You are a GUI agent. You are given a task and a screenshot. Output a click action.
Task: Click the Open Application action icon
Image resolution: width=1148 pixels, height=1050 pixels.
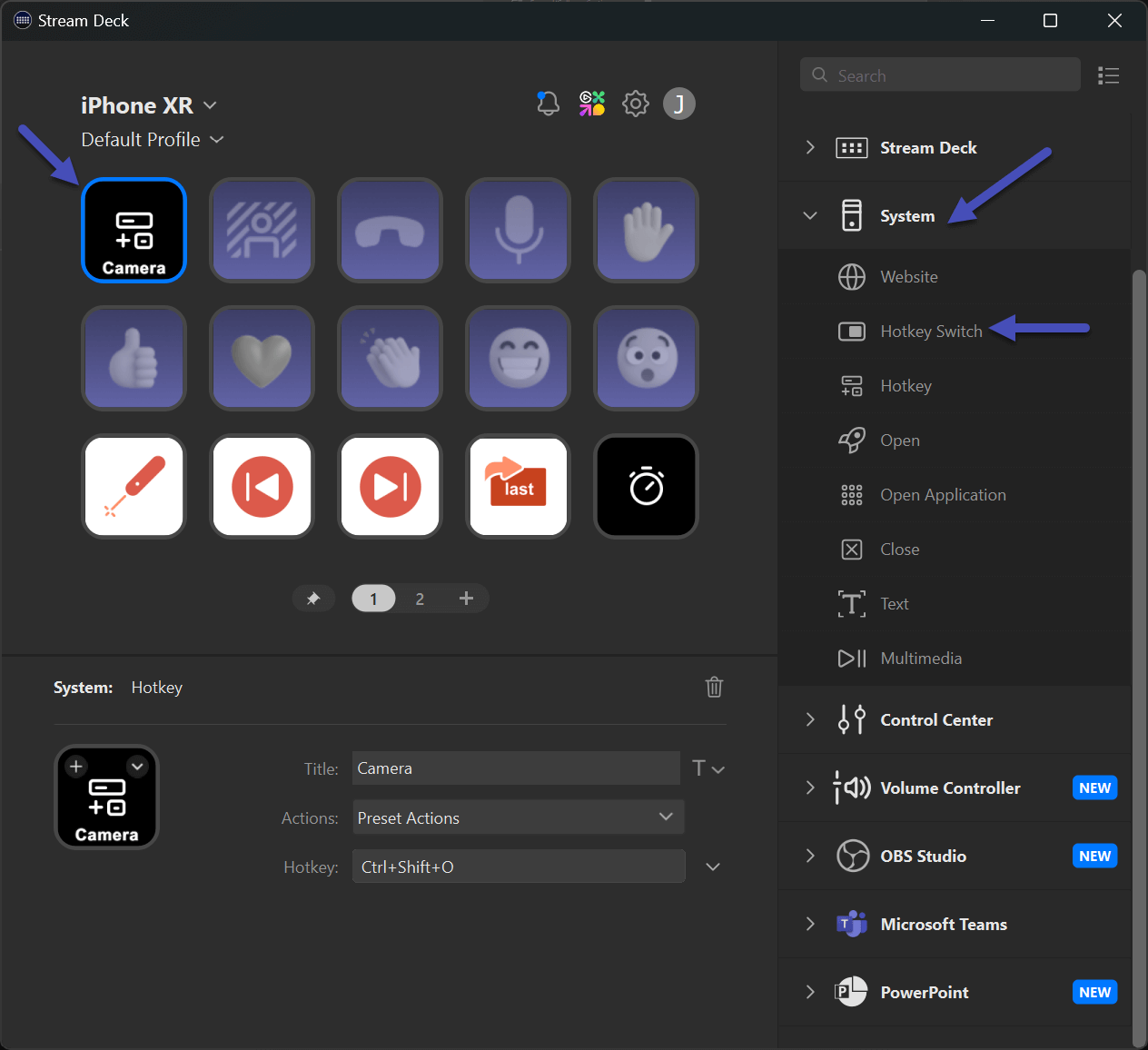click(851, 494)
